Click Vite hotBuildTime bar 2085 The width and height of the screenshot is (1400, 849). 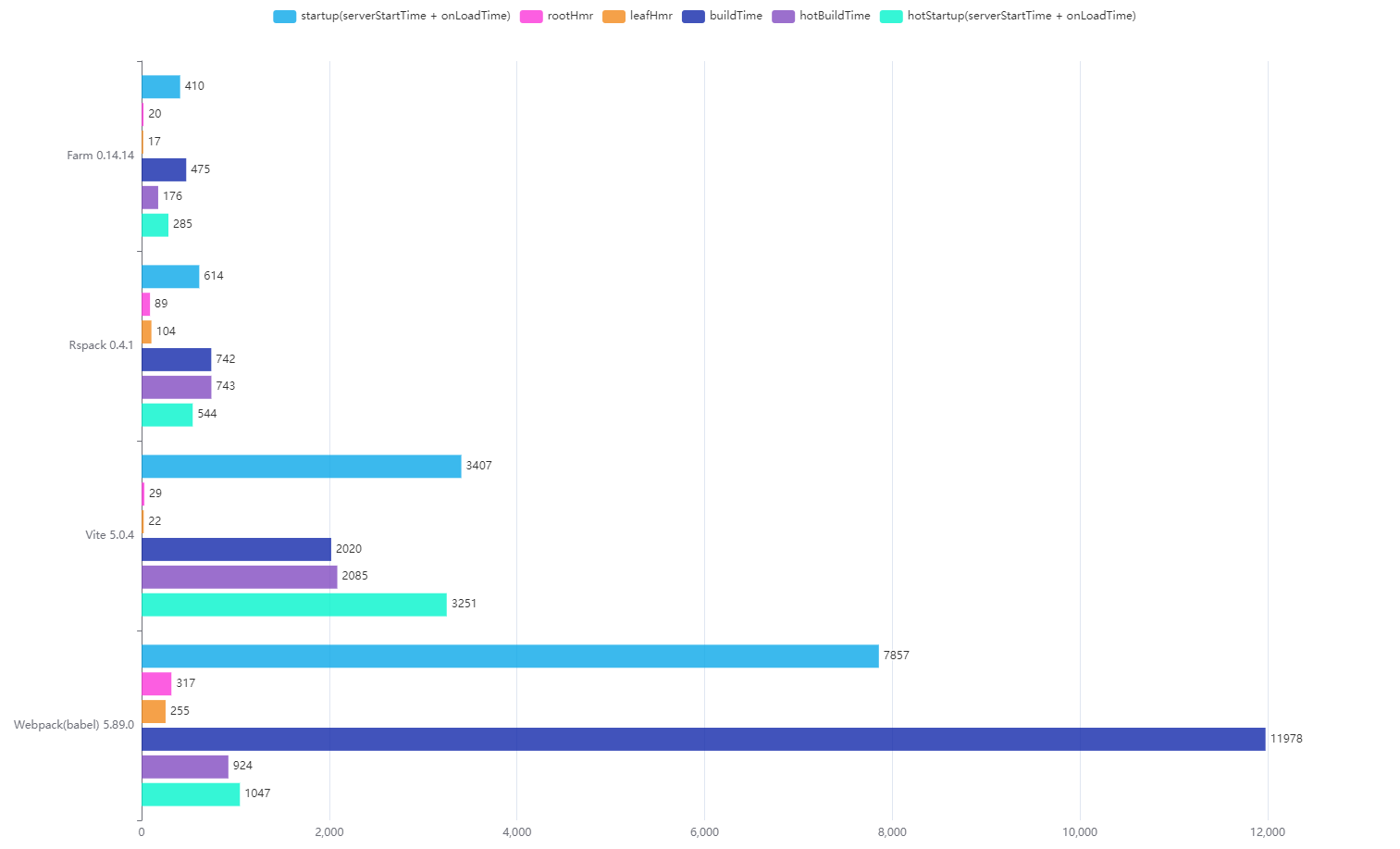click(x=239, y=577)
